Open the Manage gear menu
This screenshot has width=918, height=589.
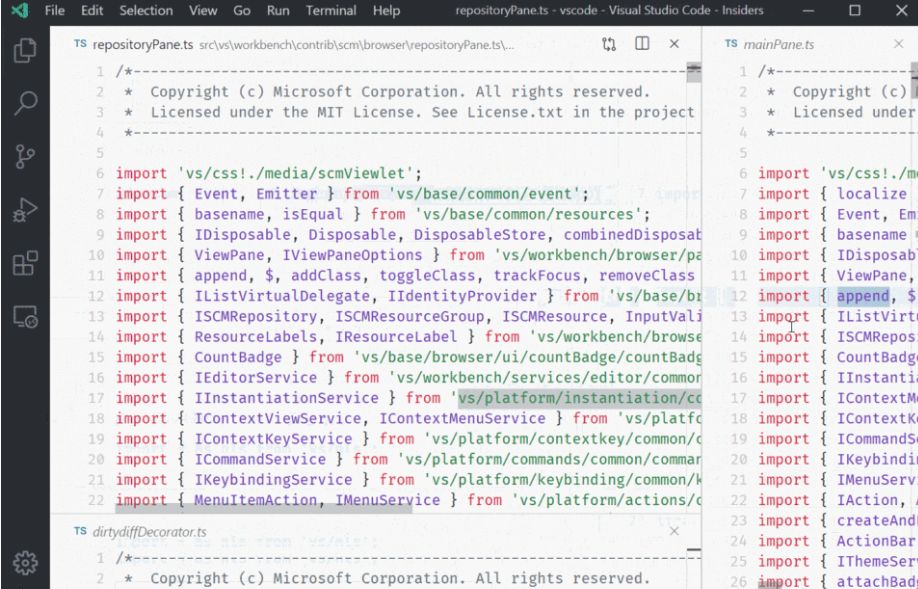(25, 562)
